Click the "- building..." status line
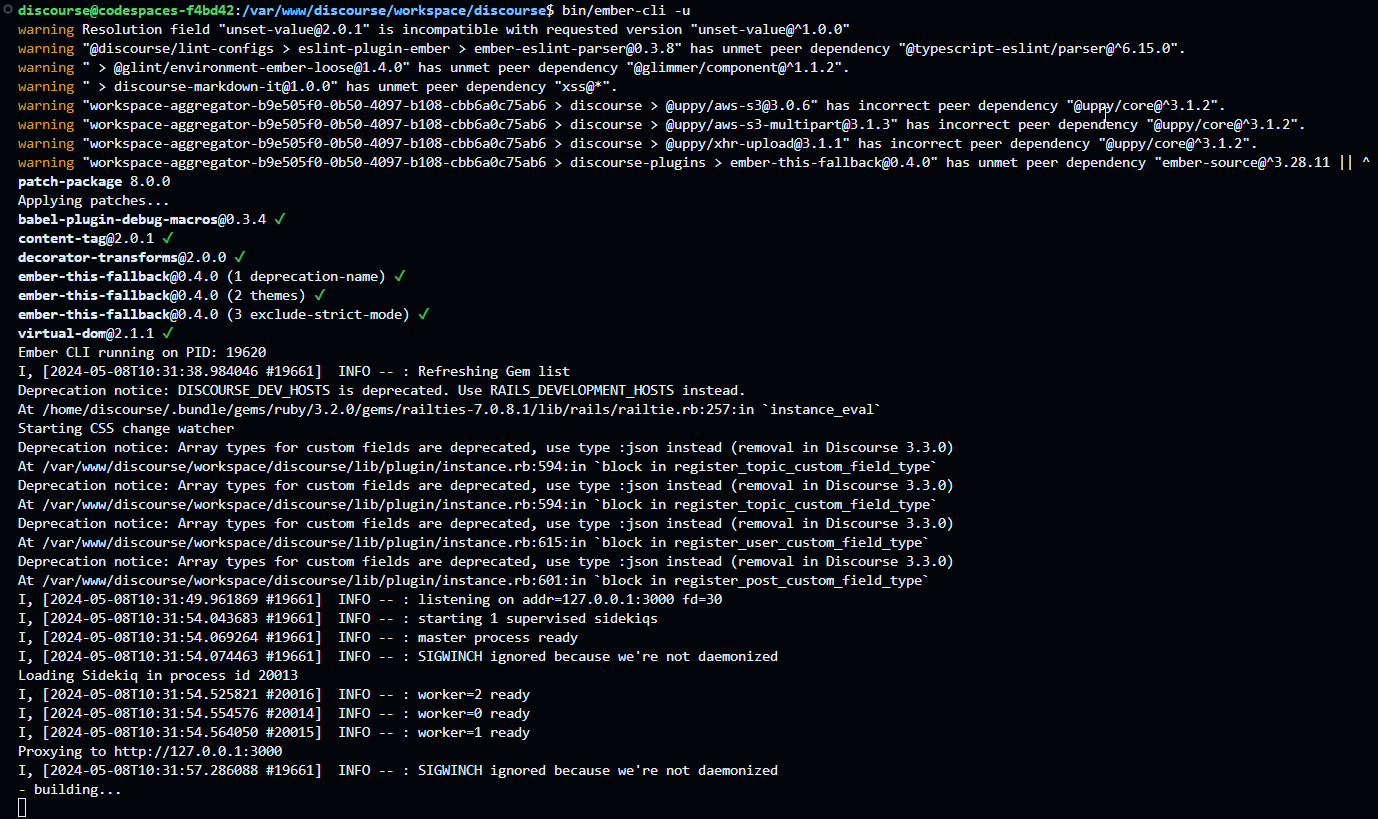Image resolution: width=1378 pixels, height=819 pixels. 70,789
